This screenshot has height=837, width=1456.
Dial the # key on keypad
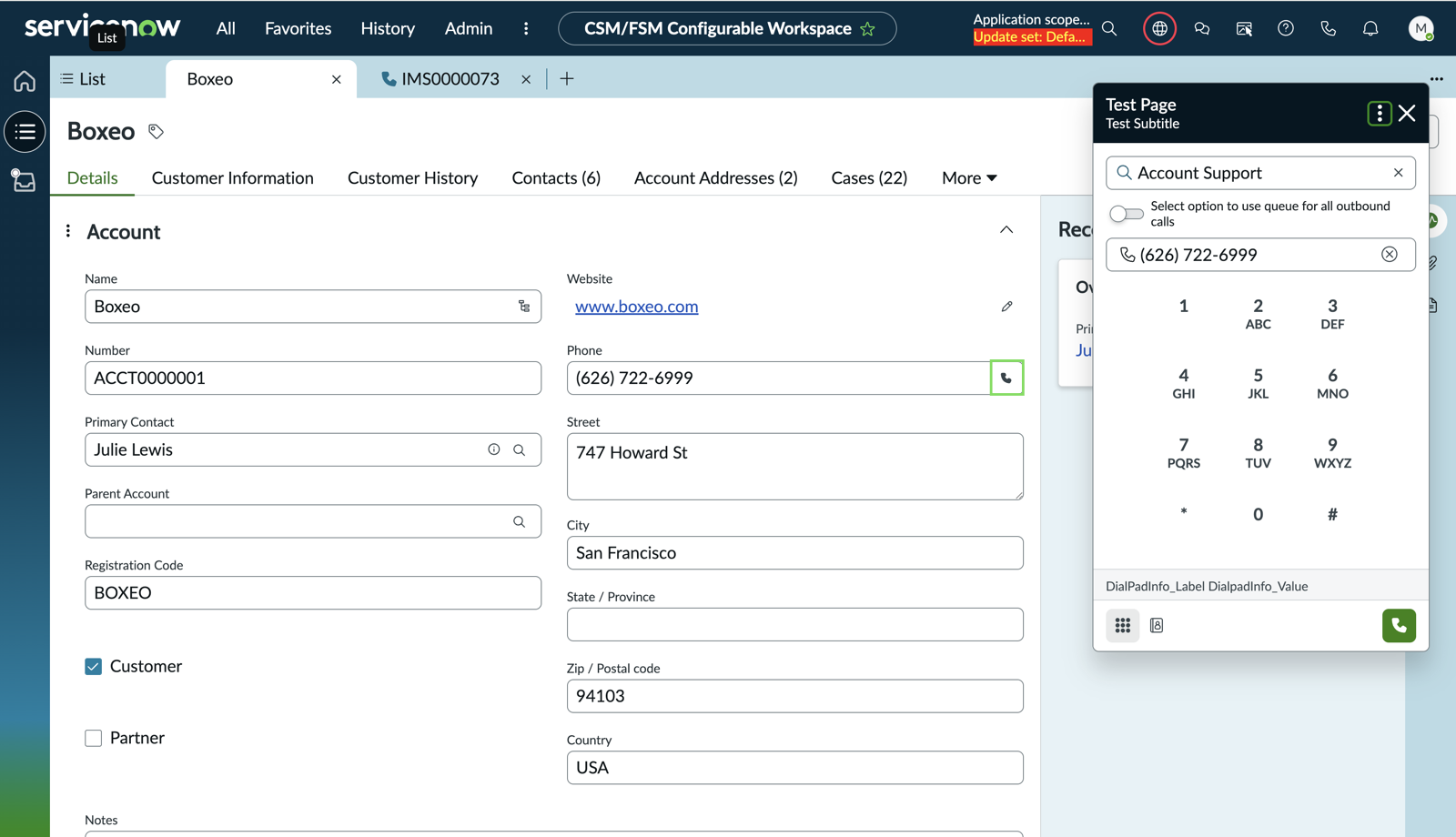point(1332,515)
